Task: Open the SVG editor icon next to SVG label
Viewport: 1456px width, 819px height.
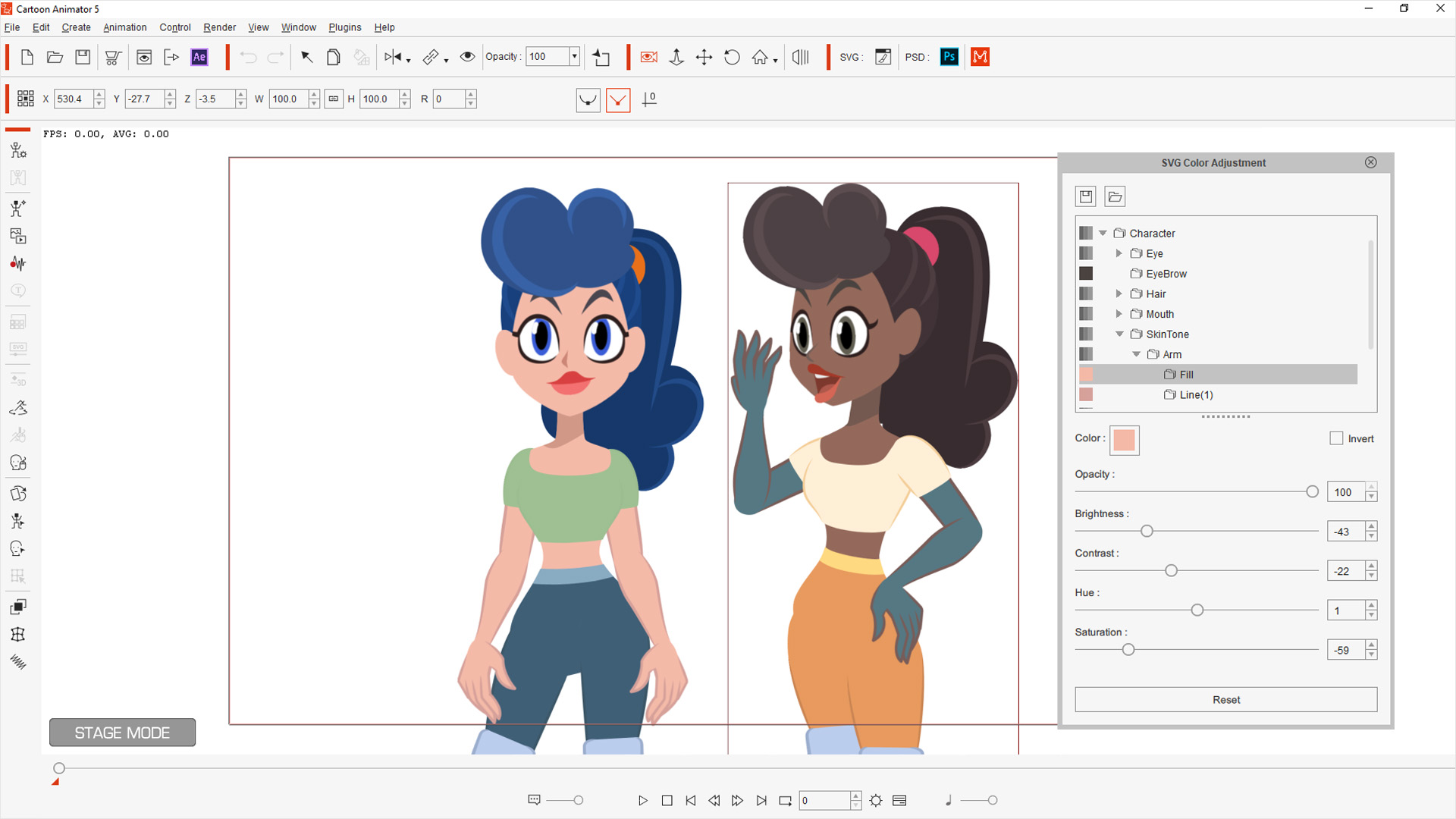Action: (x=883, y=57)
